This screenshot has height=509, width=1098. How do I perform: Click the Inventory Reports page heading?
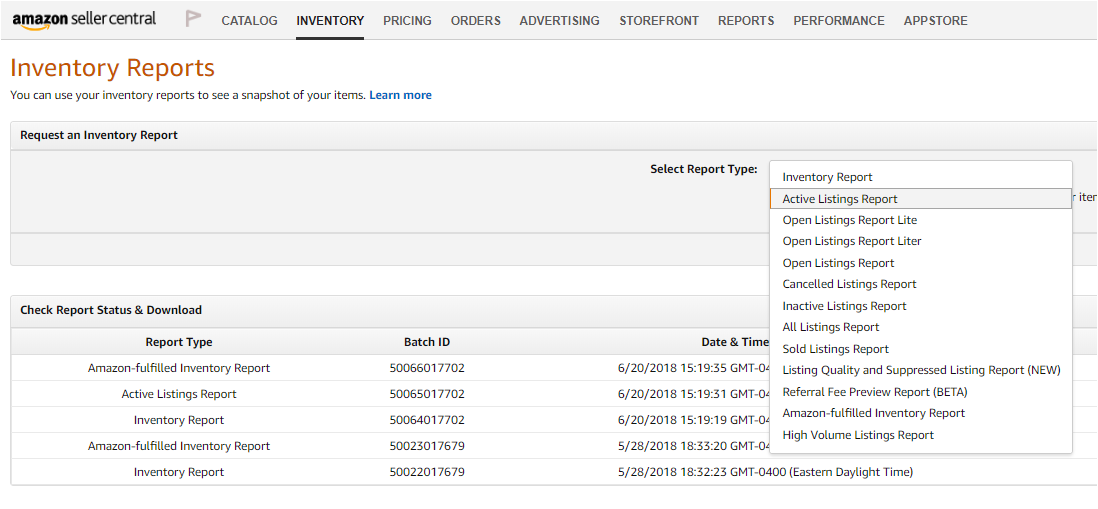(x=113, y=69)
